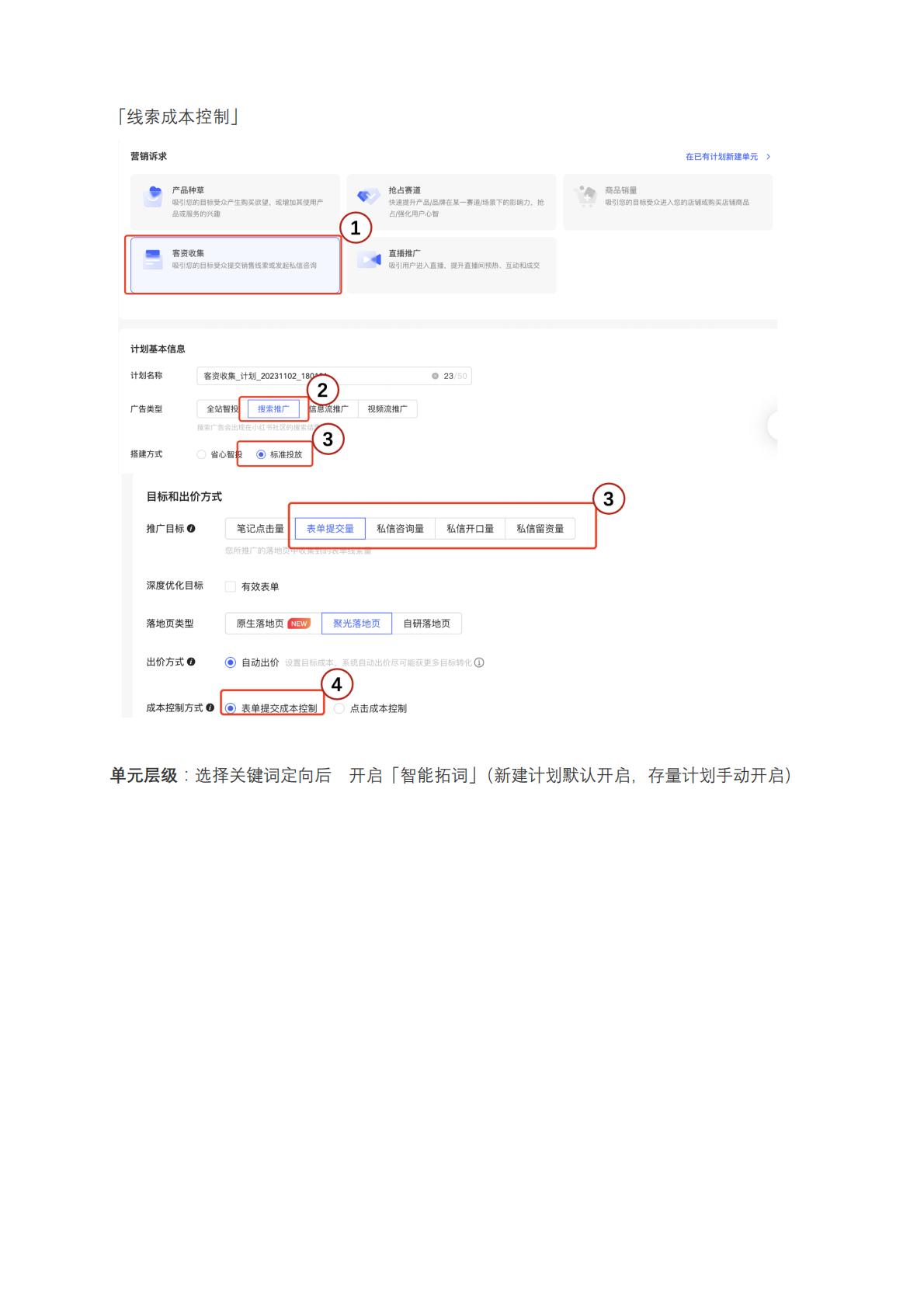924x1307 pixels.
Task: Select 视频流推广 ad type
Action: [x=387, y=409]
